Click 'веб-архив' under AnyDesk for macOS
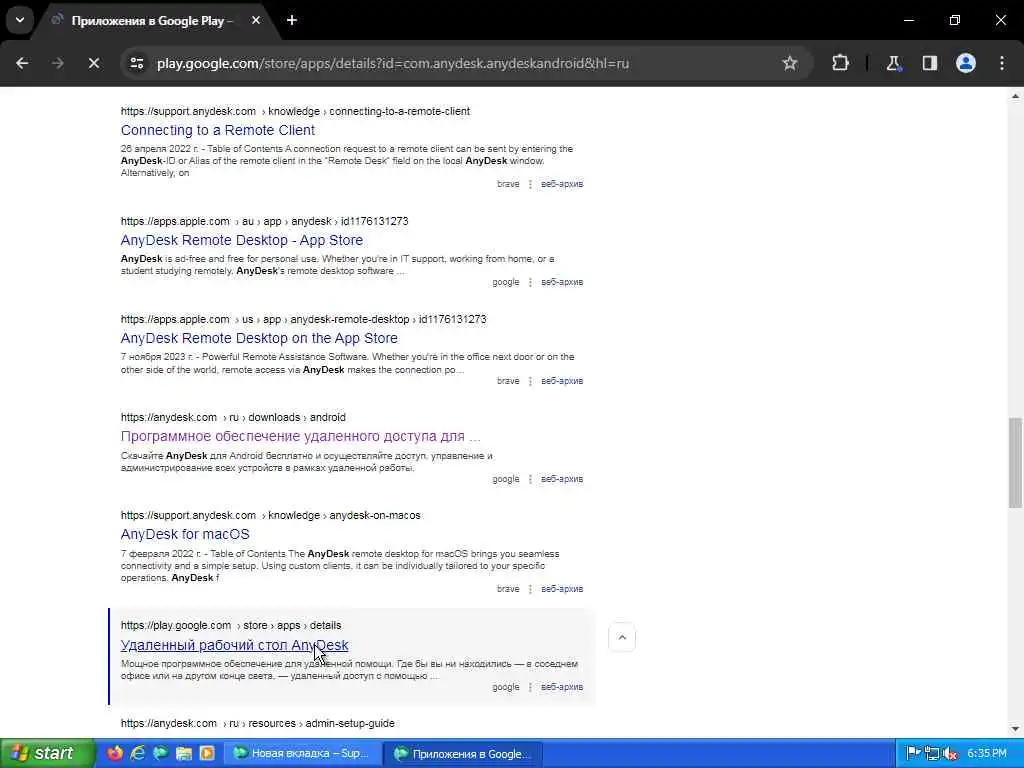The width and height of the screenshot is (1024, 768). pos(562,588)
